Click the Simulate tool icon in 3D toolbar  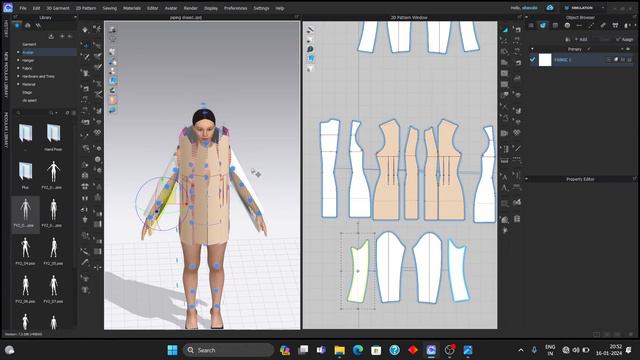tap(85, 30)
